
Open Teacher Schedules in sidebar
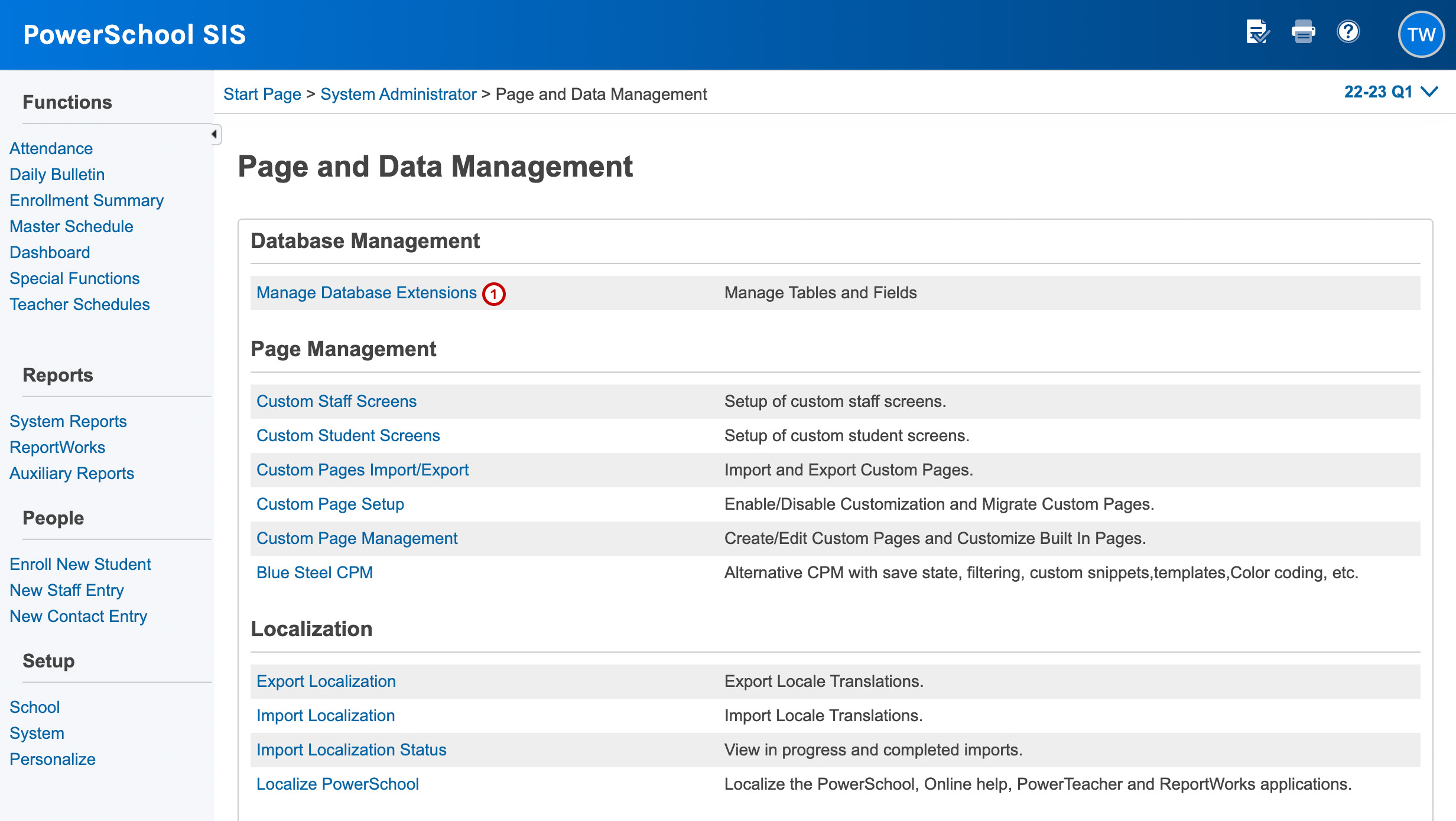click(x=80, y=304)
